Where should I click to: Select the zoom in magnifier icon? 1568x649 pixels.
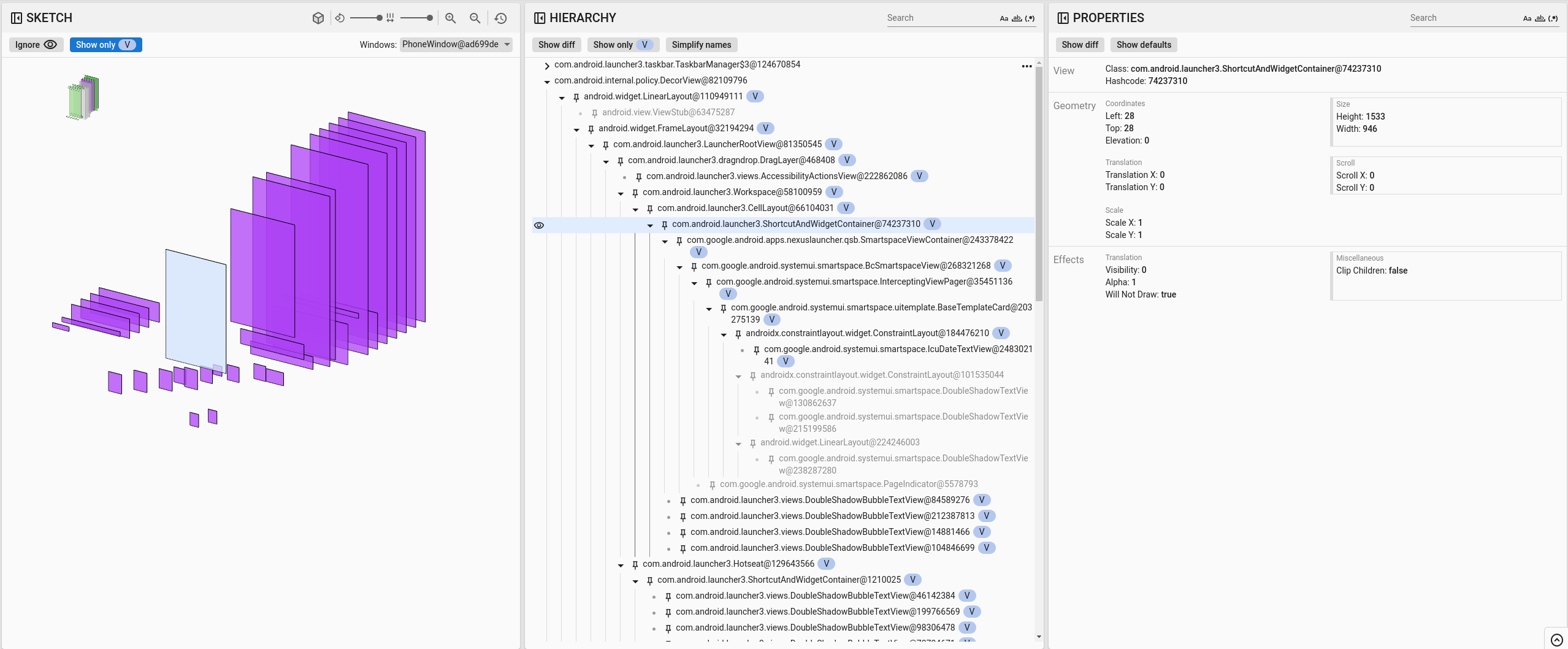click(x=451, y=18)
